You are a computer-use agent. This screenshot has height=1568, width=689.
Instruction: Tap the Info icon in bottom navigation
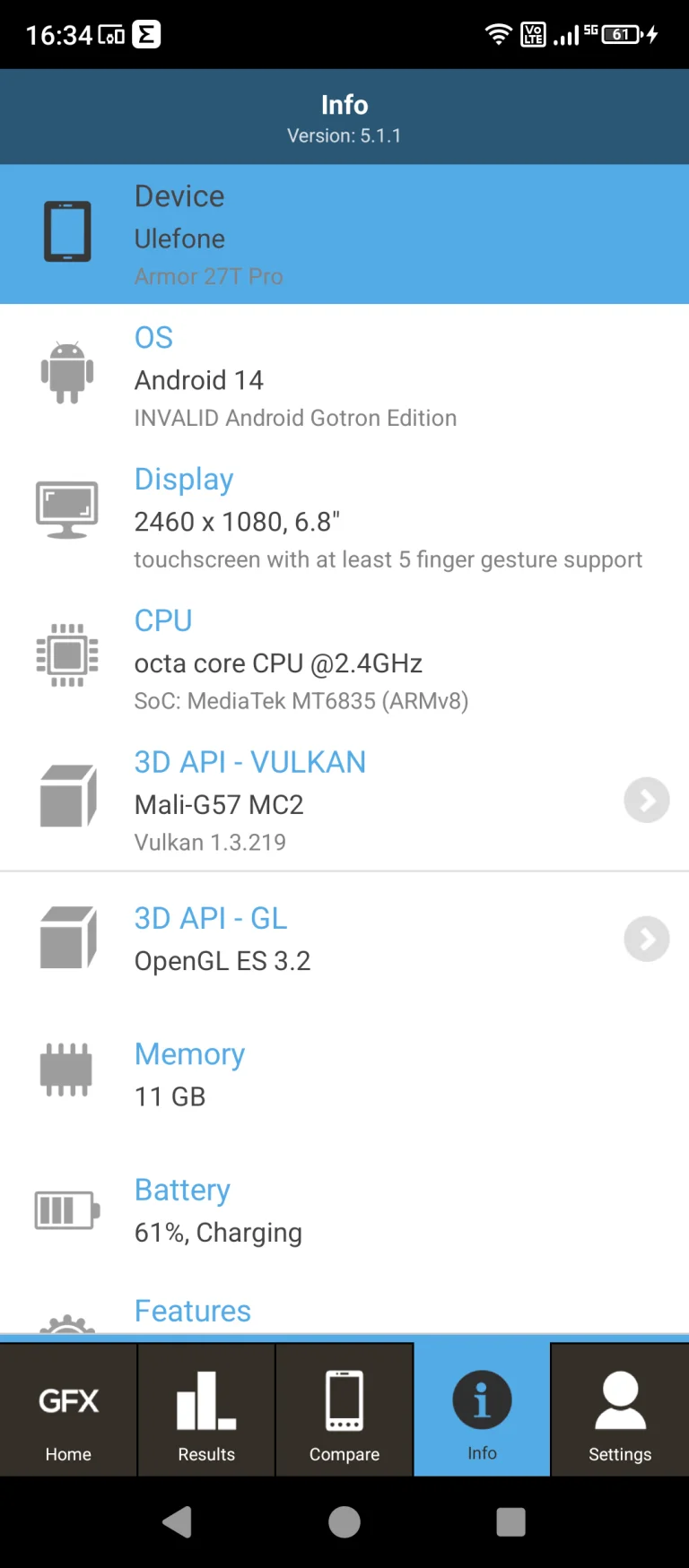482,1399
